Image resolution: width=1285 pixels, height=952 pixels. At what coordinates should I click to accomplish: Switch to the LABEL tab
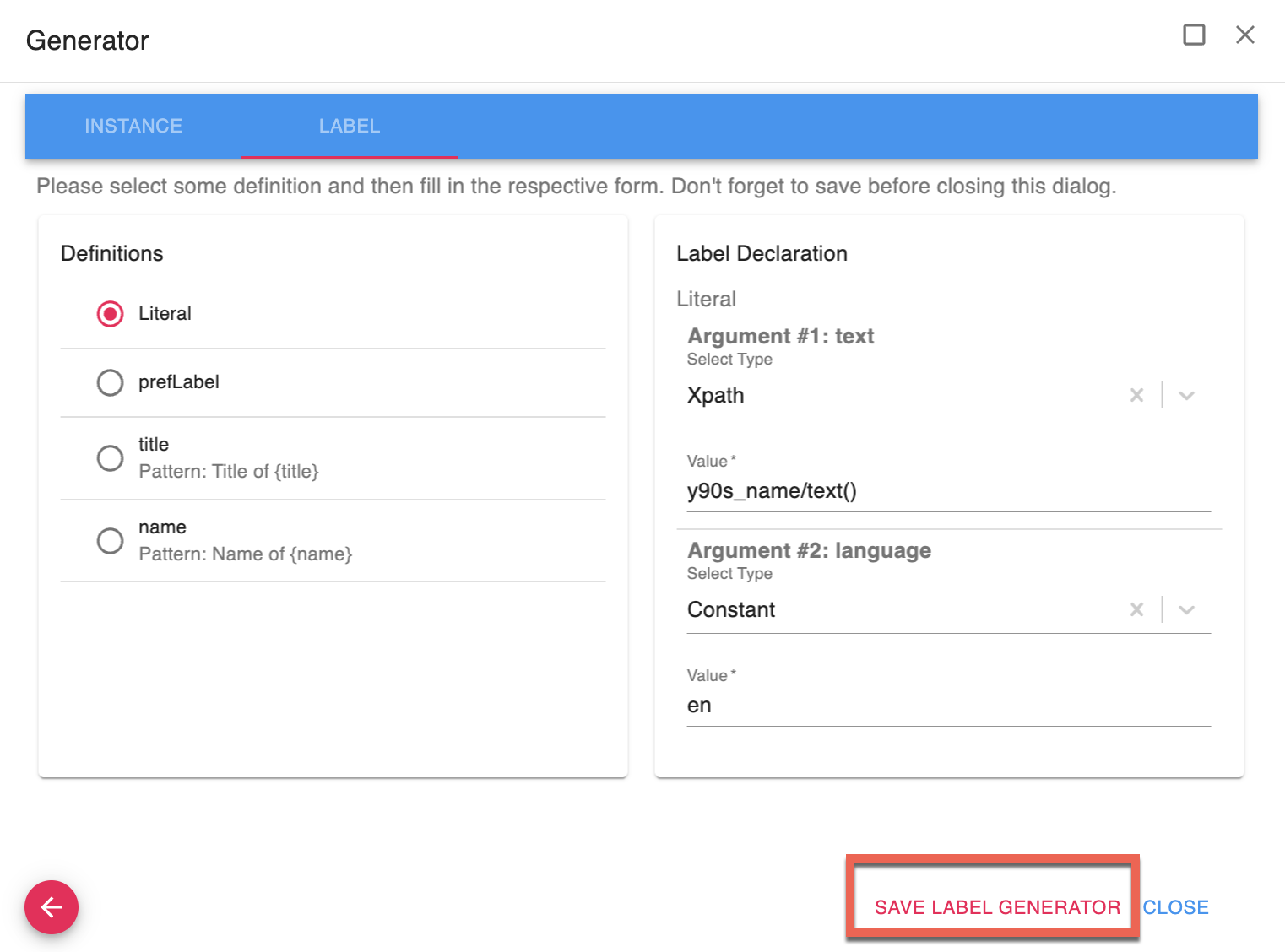[349, 126]
